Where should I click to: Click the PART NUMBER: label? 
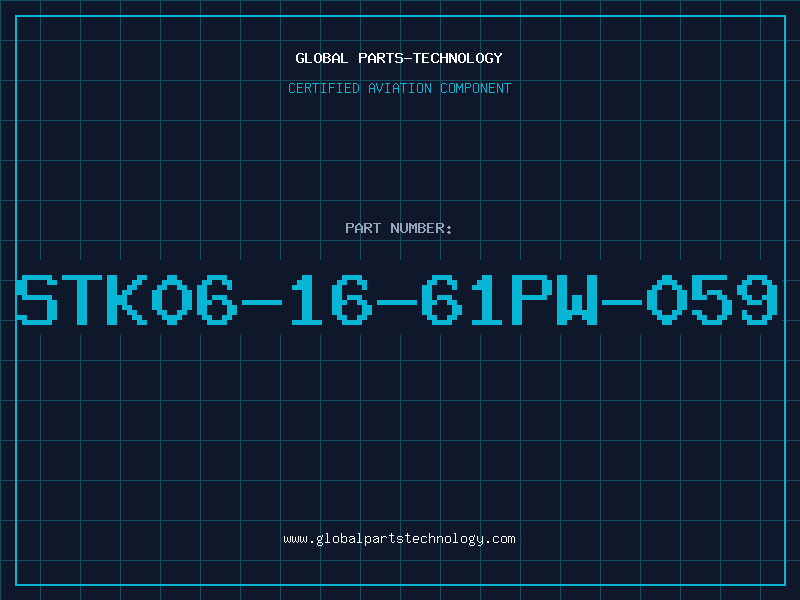pos(399,228)
